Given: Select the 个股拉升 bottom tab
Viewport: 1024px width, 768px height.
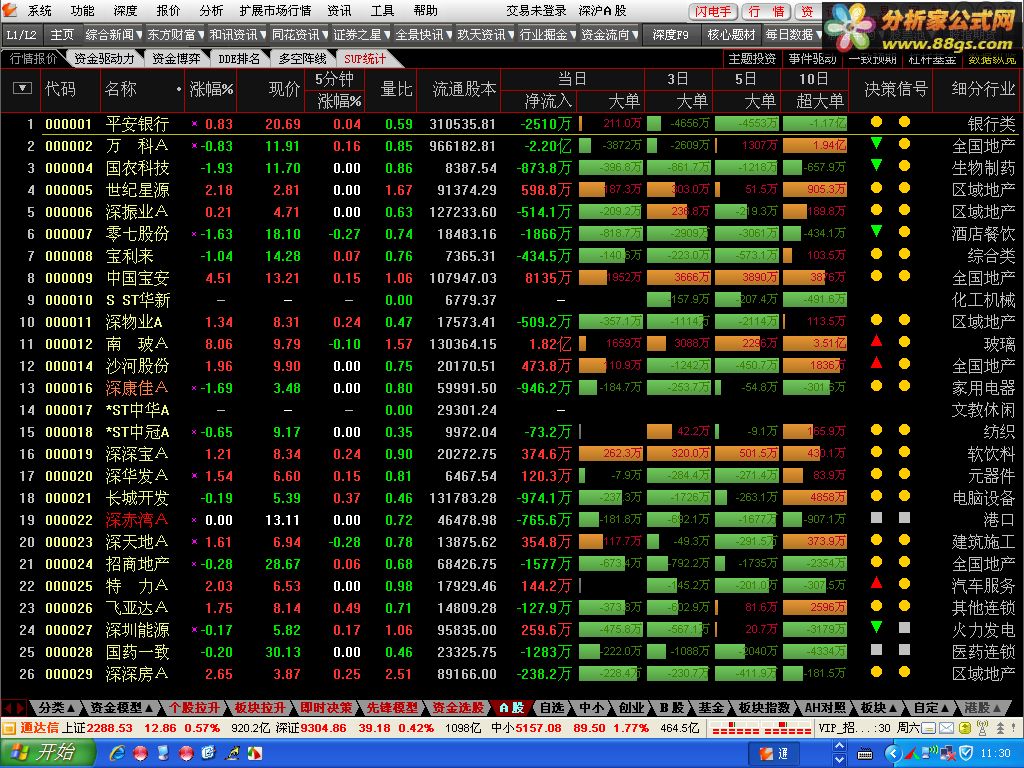Looking at the screenshot, I should pyautogui.click(x=195, y=707).
